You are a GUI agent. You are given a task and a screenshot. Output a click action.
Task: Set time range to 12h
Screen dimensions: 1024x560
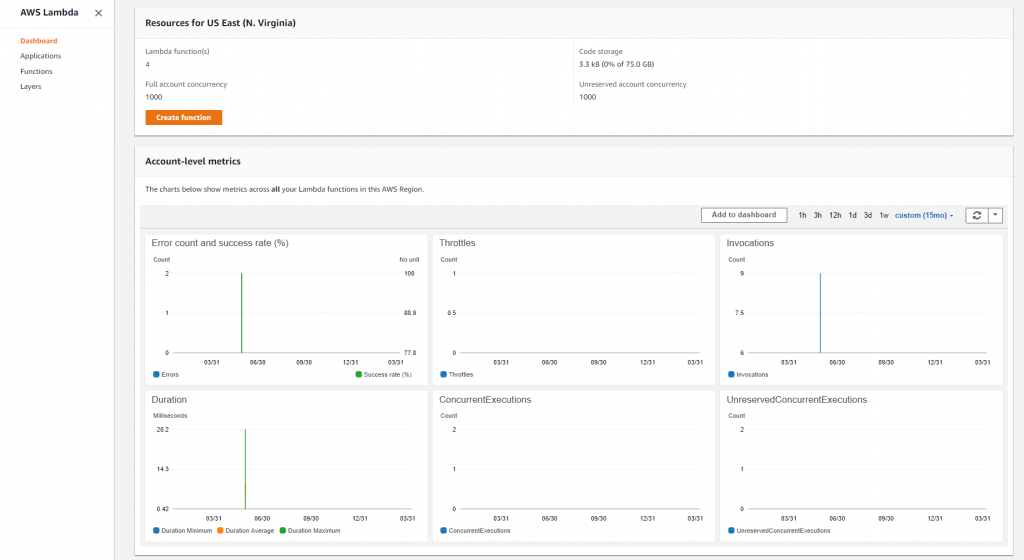835,215
